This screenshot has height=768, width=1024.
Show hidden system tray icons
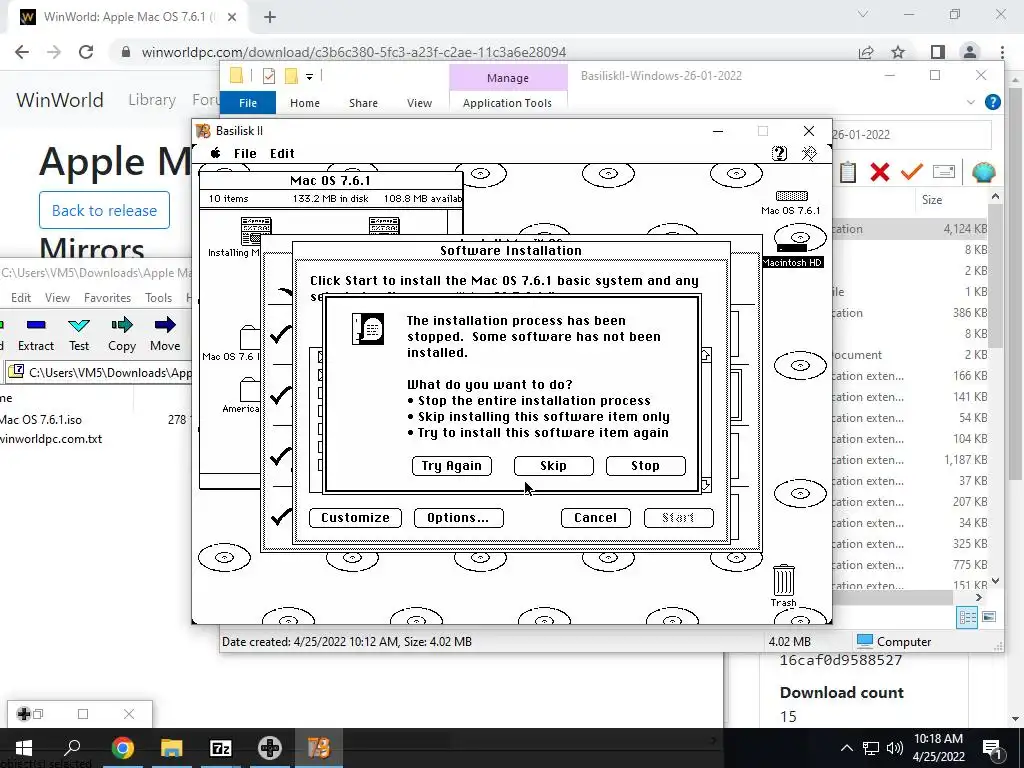click(846, 748)
